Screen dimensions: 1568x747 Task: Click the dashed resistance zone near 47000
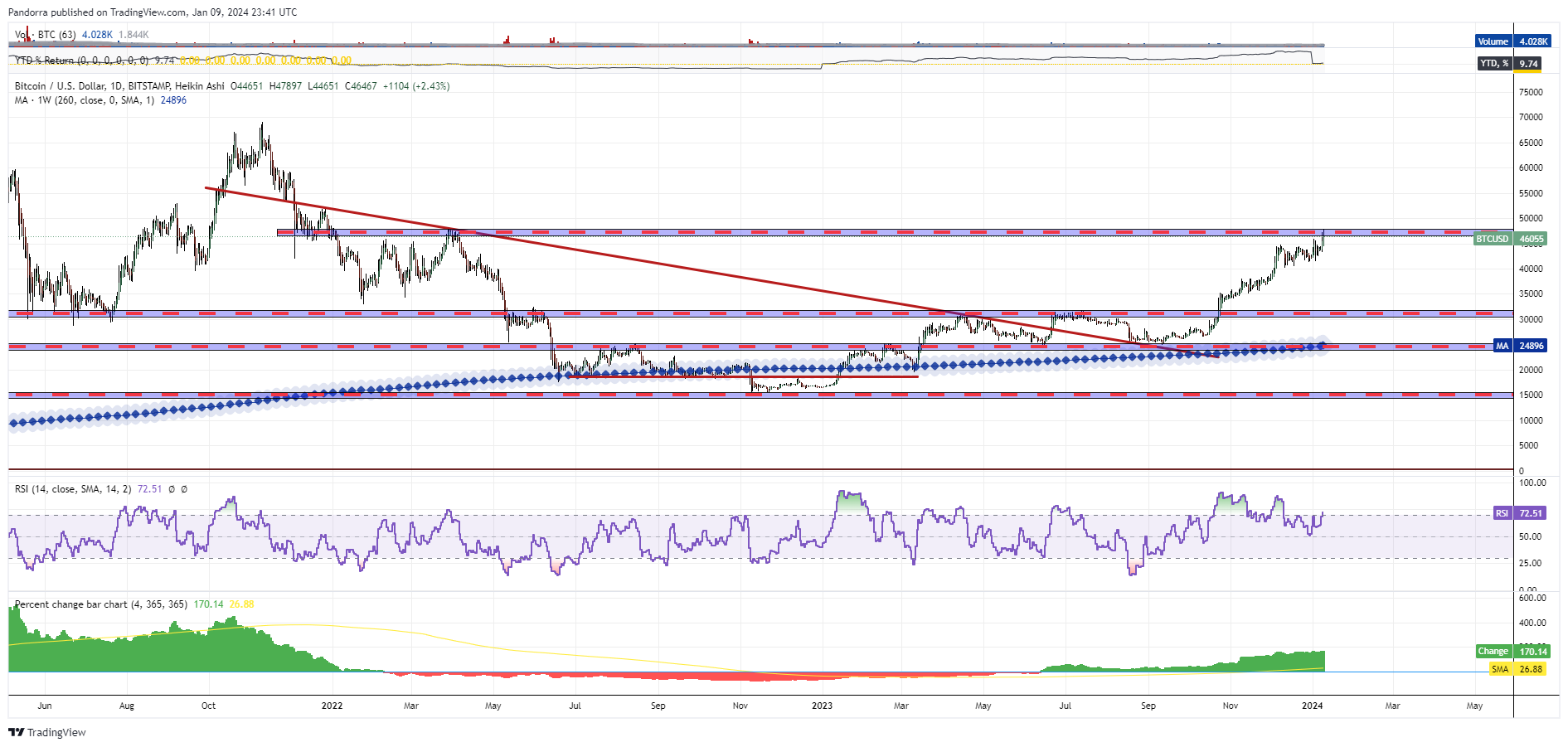pos(896,232)
